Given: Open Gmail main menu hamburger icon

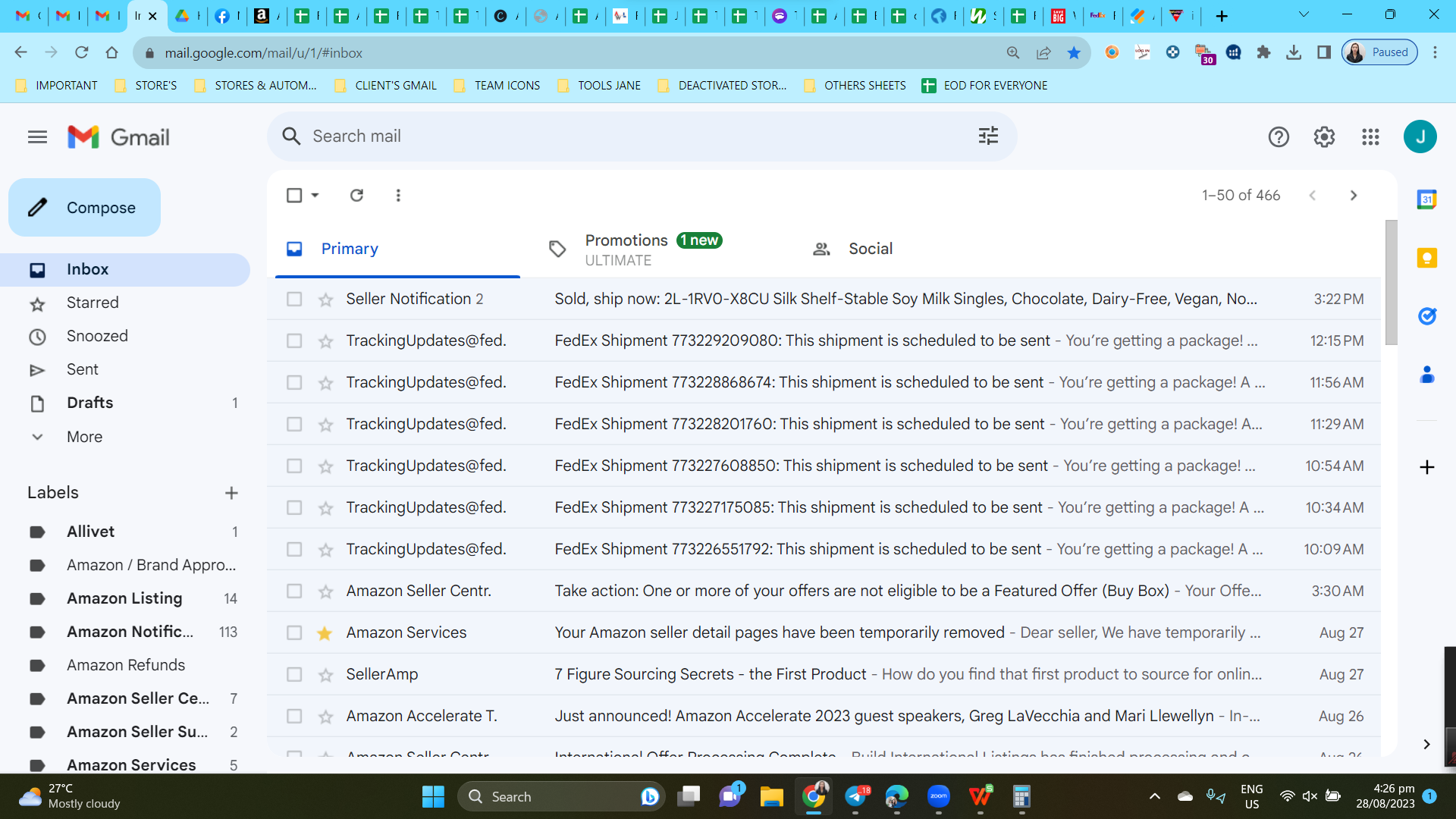Looking at the screenshot, I should (x=37, y=137).
